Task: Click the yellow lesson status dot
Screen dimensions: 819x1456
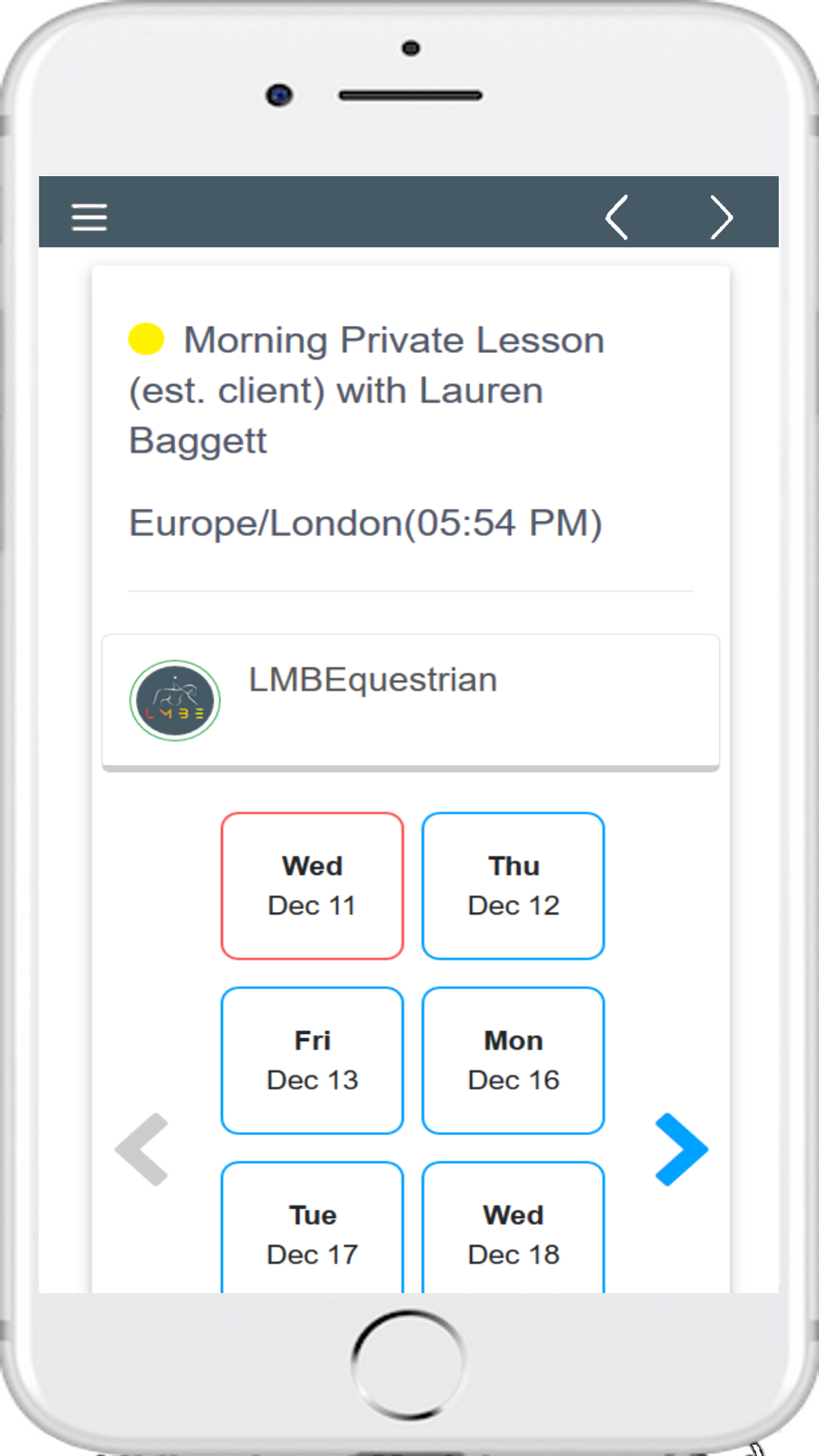Action: click(x=147, y=339)
